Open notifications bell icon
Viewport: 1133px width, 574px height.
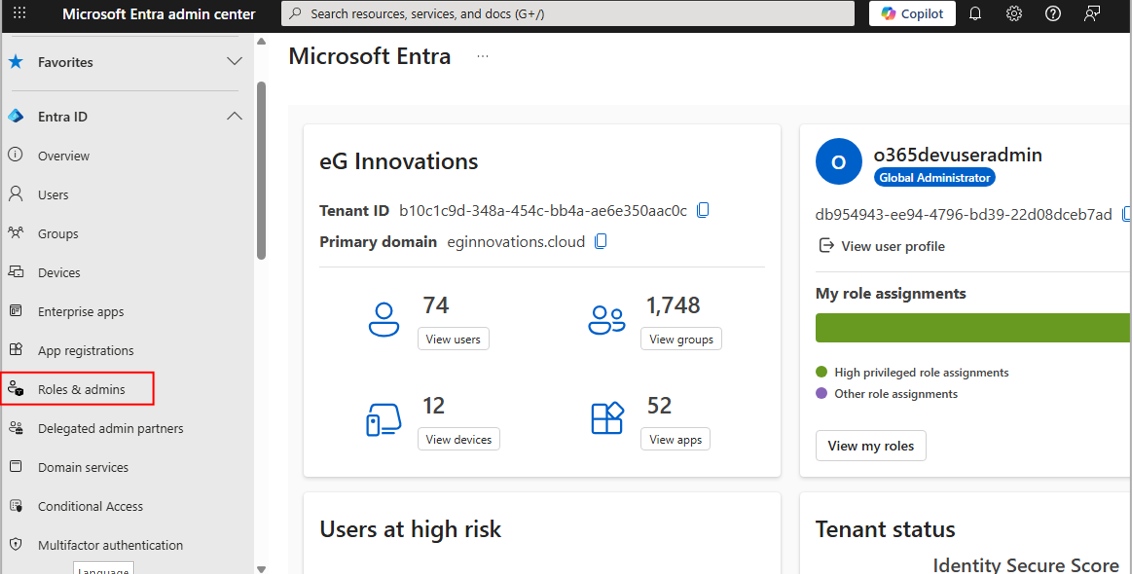pyautogui.click(x=975, y=14)
